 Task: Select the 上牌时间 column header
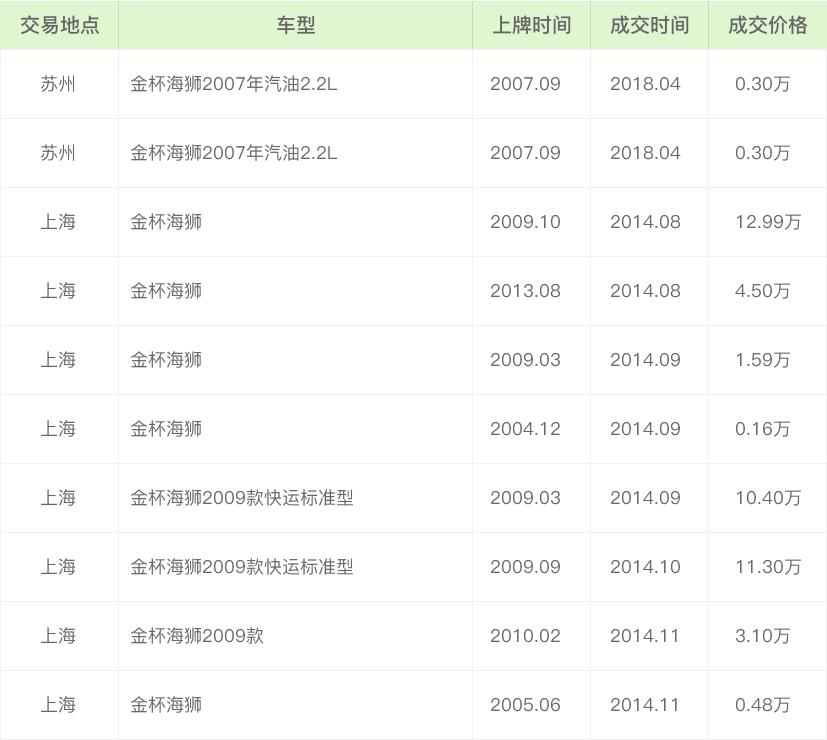(531, 25)
